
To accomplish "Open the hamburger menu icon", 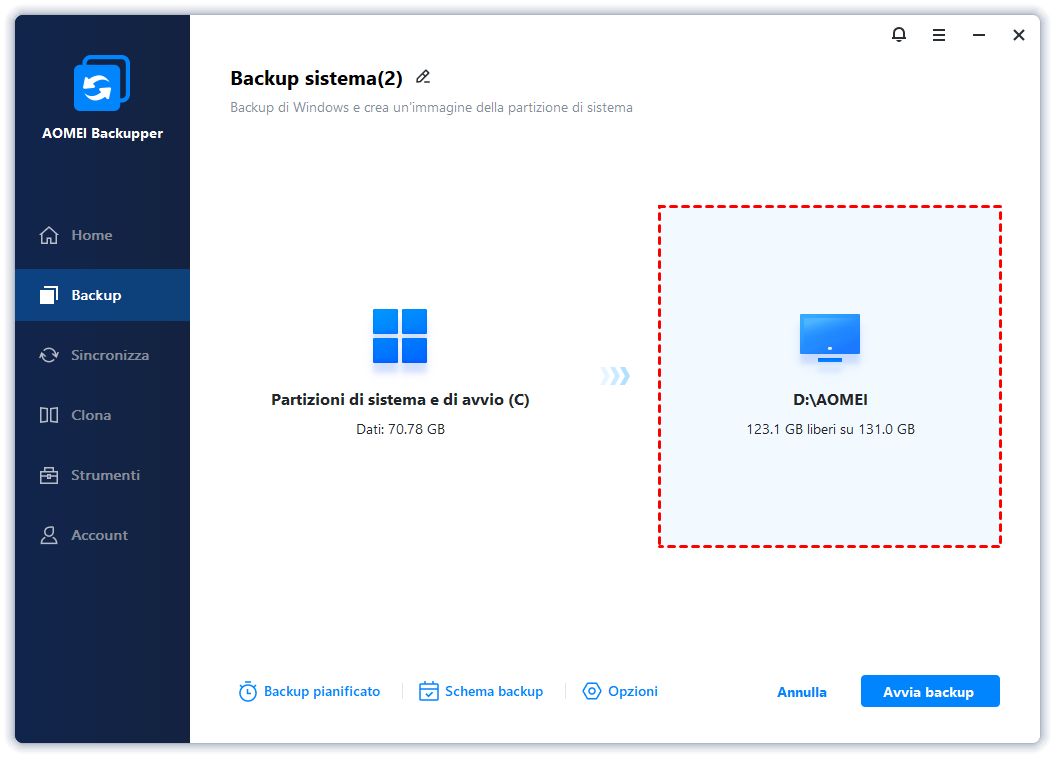I will point(939,35).
